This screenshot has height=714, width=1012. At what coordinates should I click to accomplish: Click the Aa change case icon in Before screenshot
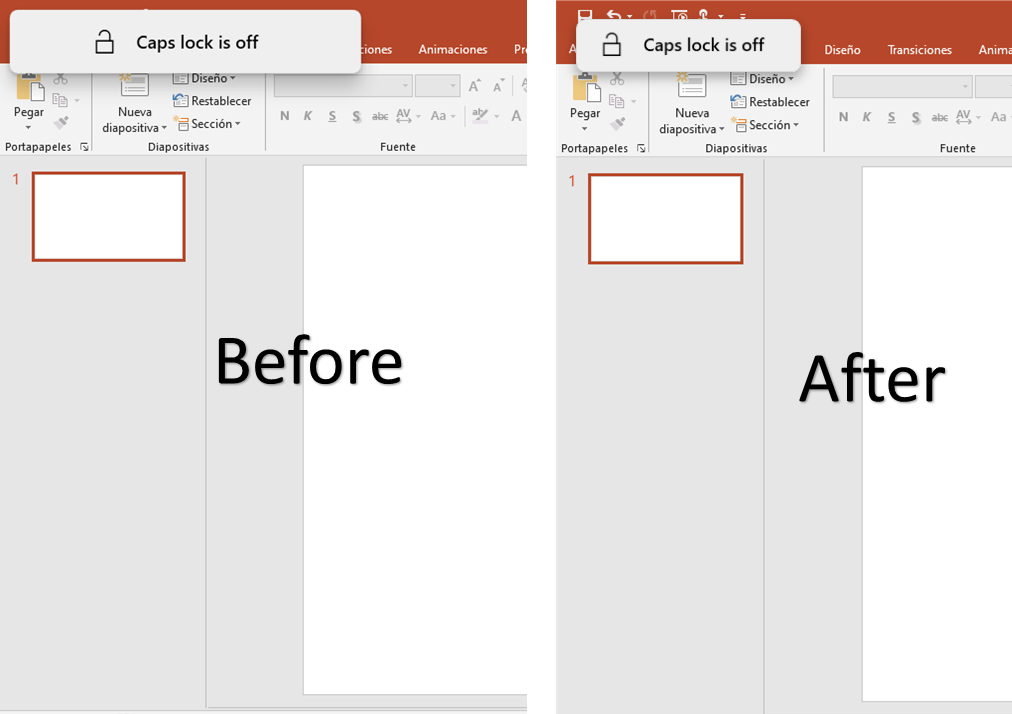438,116
